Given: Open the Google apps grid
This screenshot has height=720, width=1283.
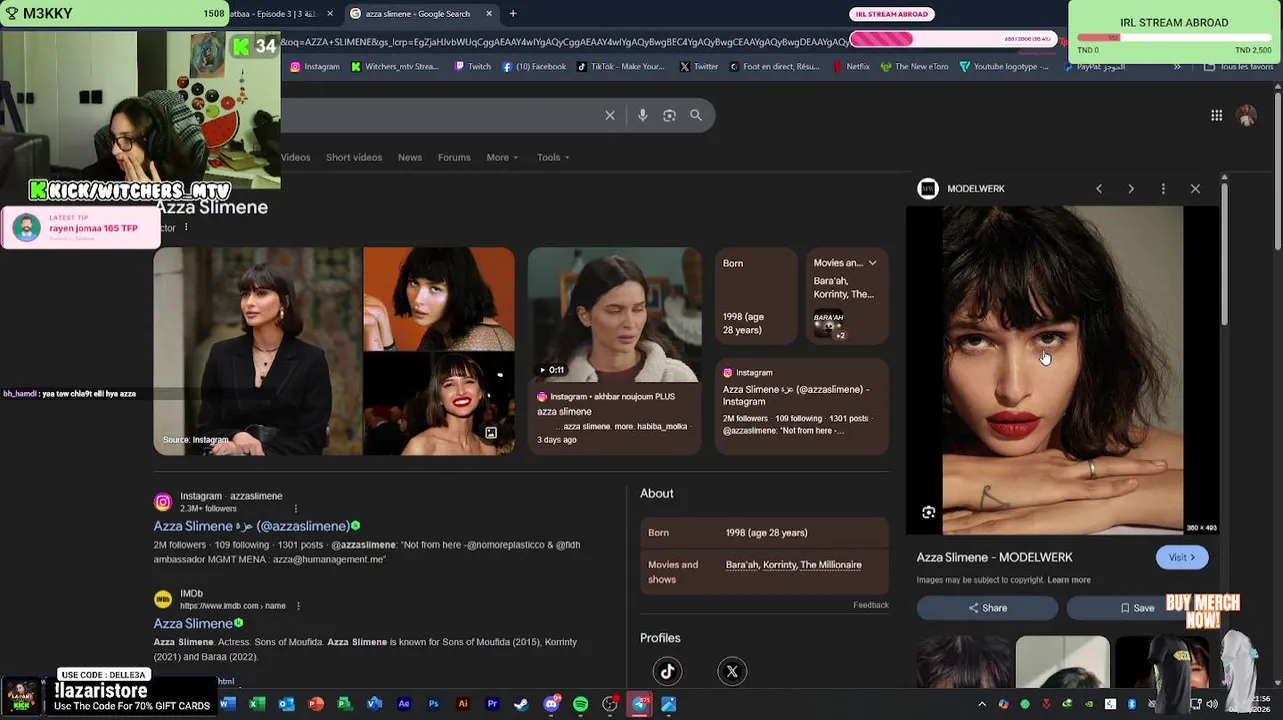Looking at the screenshot, I should click(x=1216, y=116).
